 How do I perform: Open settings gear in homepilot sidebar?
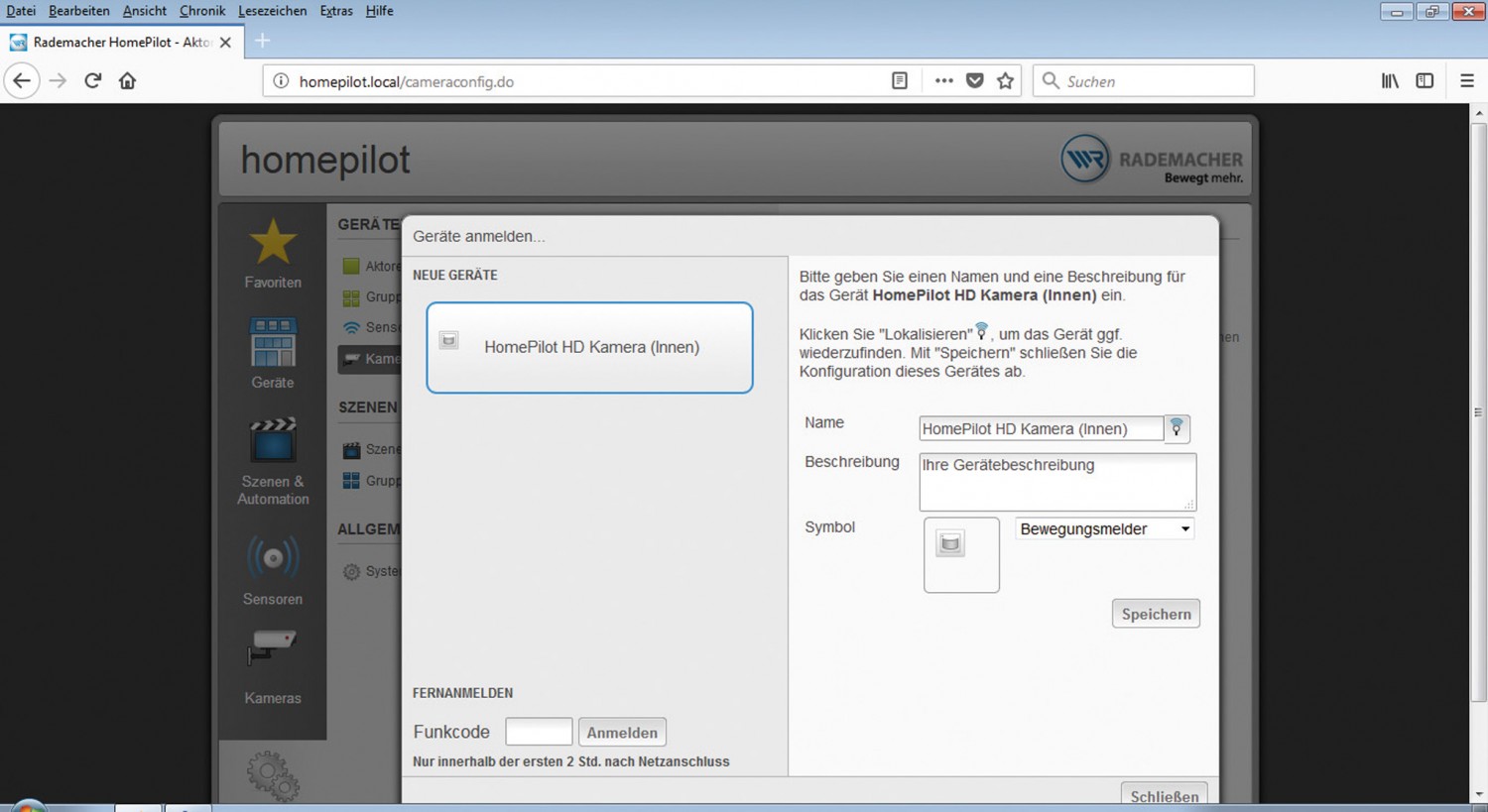pyautogui.click(x=273, y=774)
